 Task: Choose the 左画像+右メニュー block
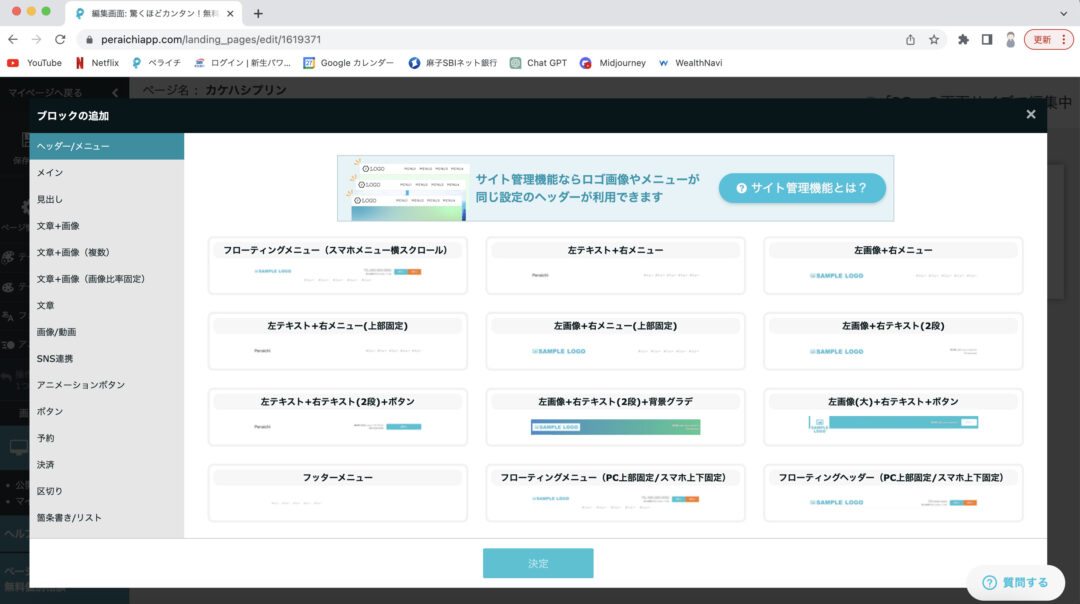coord(893,266)
